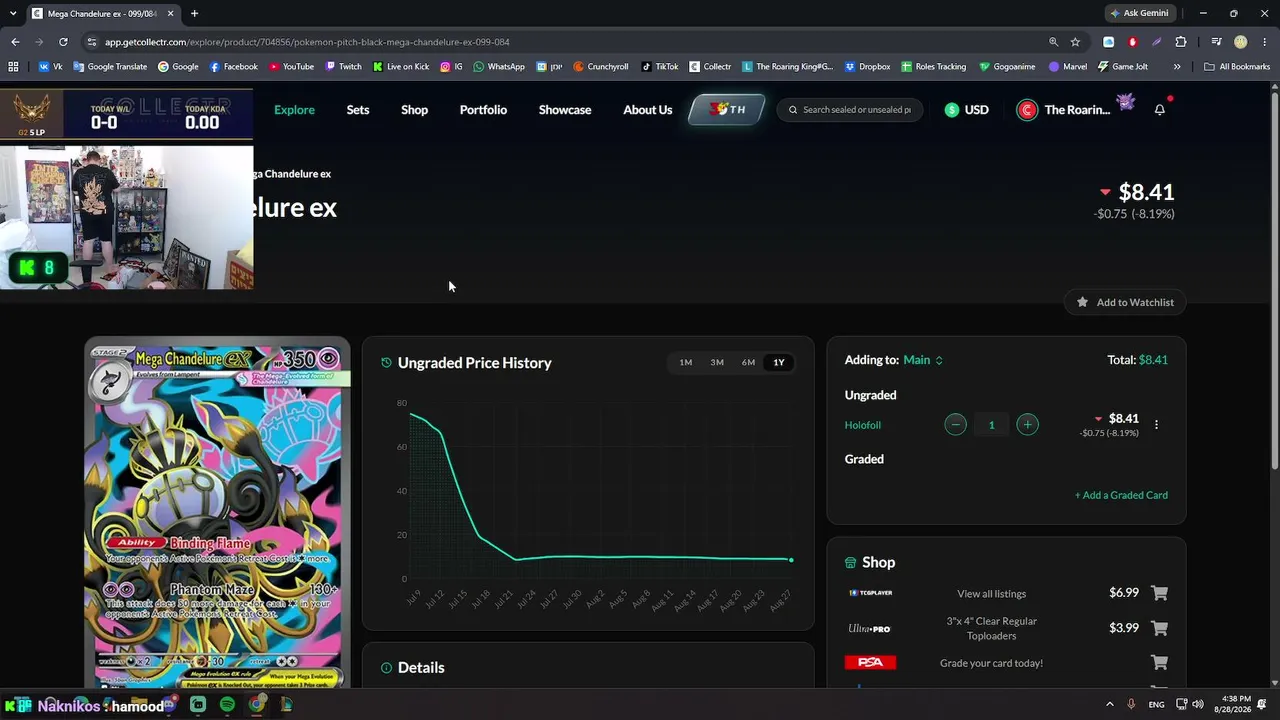Open the Dropbox bookmark
This screenshot has width=1280, height=720.
point(867,67)
